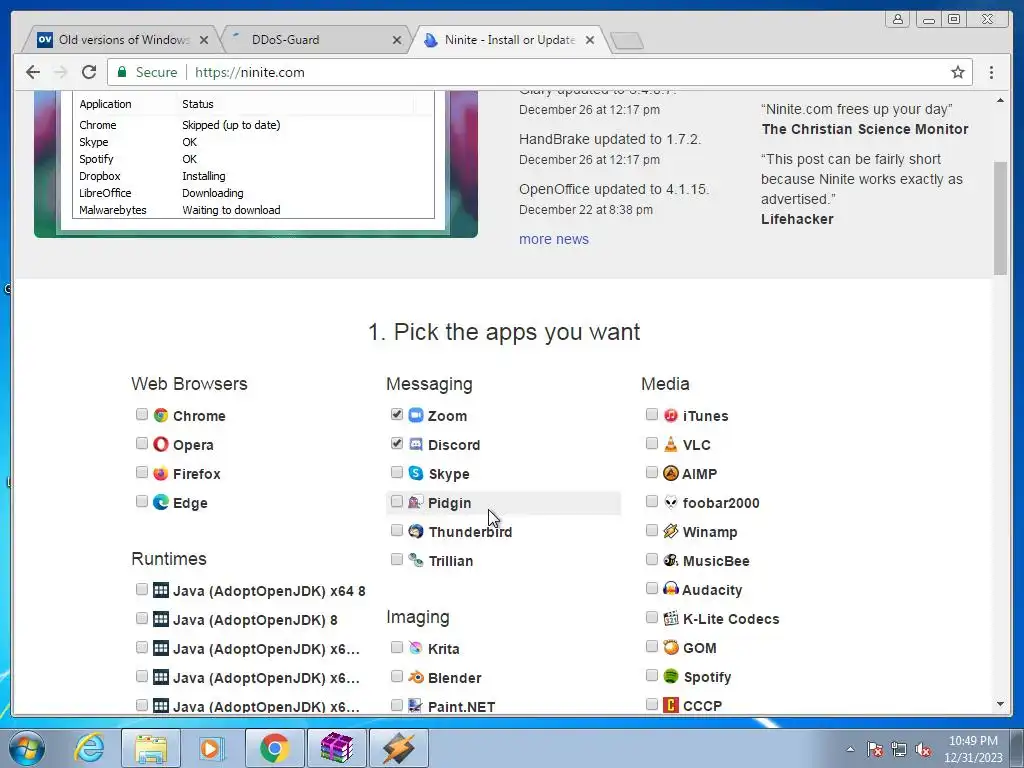Click the Thunderbird label
The height and width of the screenshot is (768, 1024).
click(x=470, y=532)
